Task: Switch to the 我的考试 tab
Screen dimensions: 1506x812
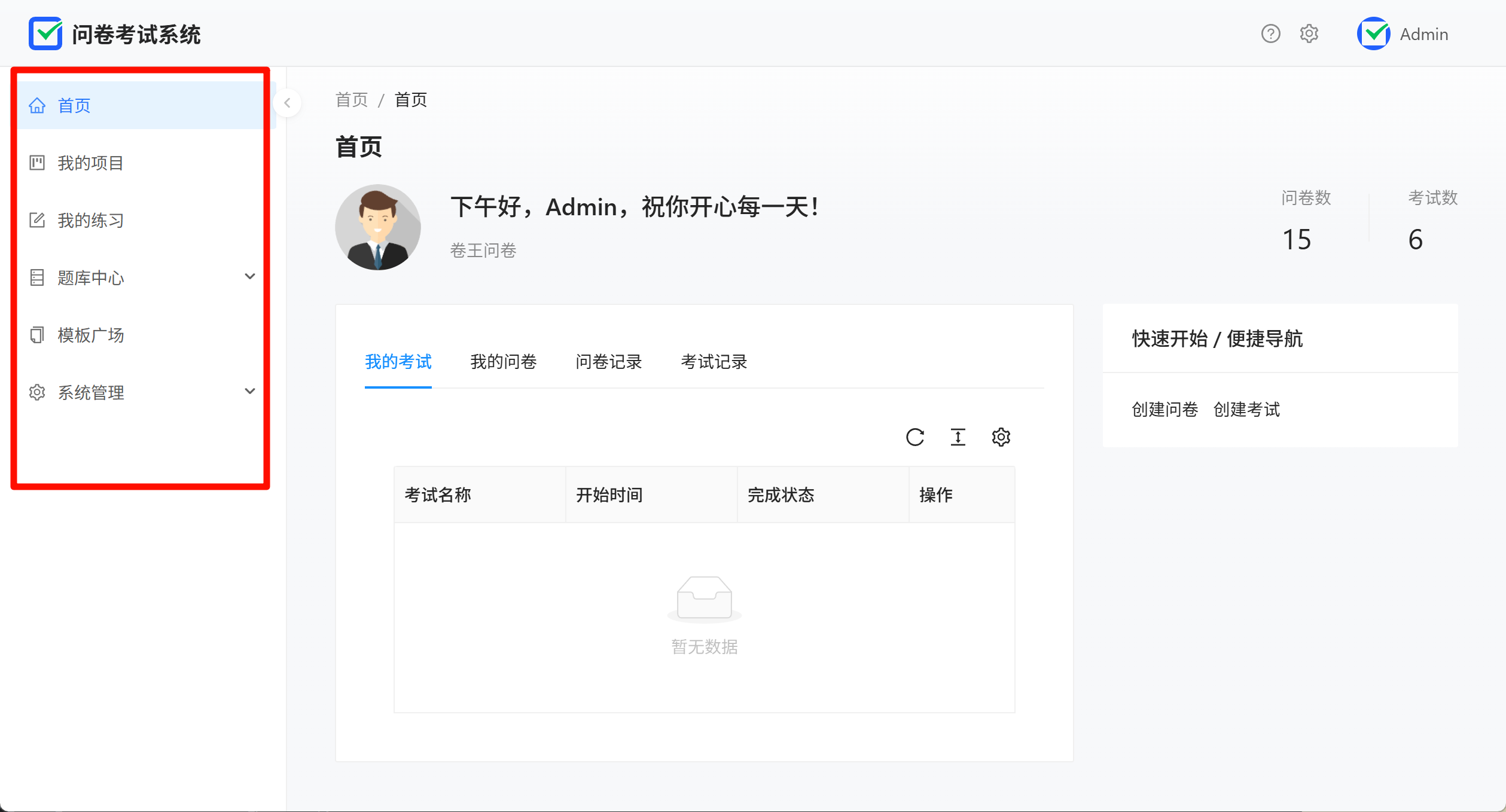Action: point(398,362)
